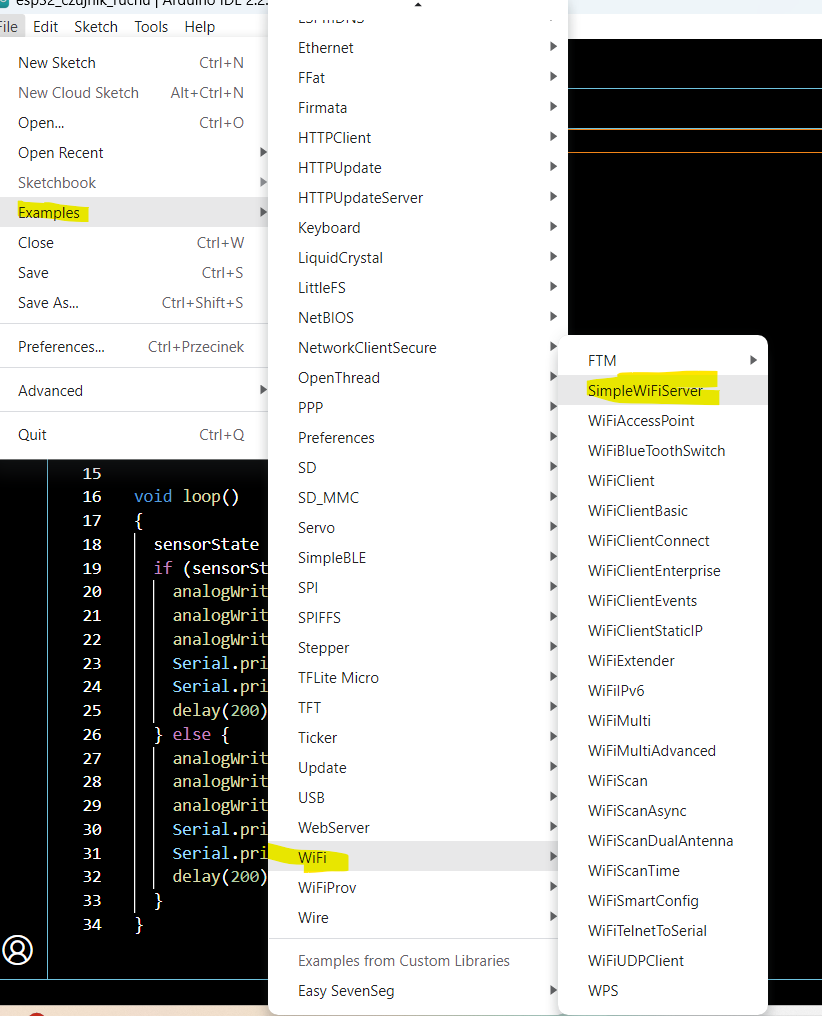Expand the HTTPClient examples submenu
This screenshot has height=1016, width=822.
point(418,137)
